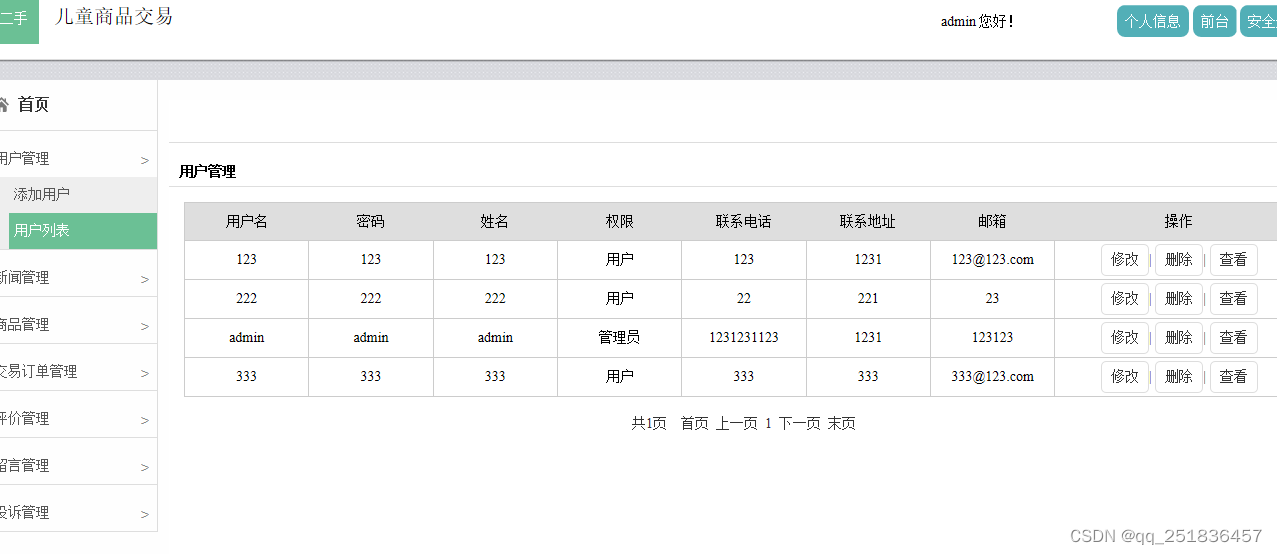Expand the 商品管理 chevron arrow

[x=144, y=327]
